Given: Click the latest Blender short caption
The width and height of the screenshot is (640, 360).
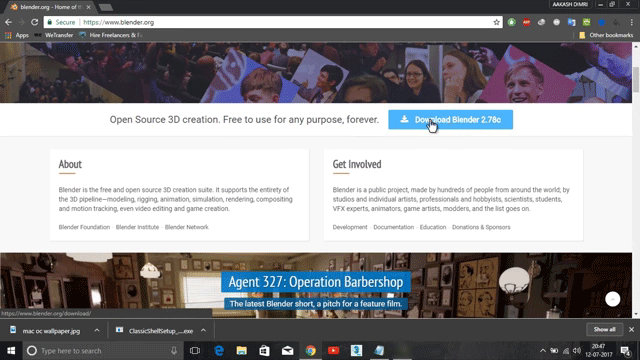Looking at the screenshot, I should [316, 304].
